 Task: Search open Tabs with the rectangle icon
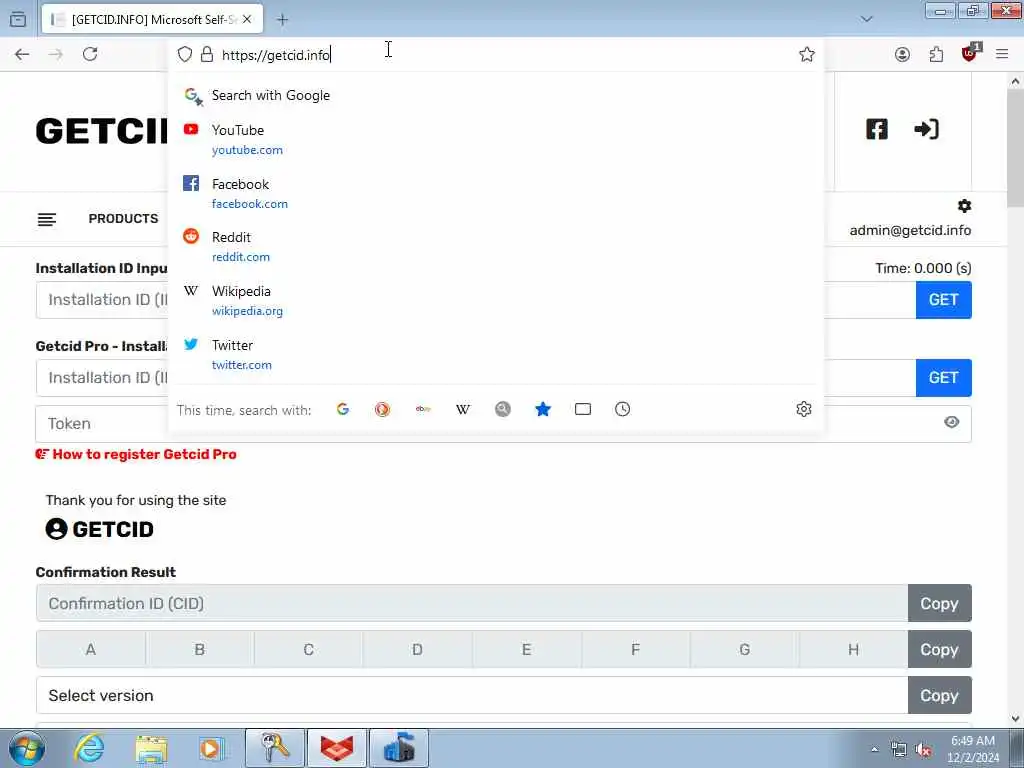(583, 409)
